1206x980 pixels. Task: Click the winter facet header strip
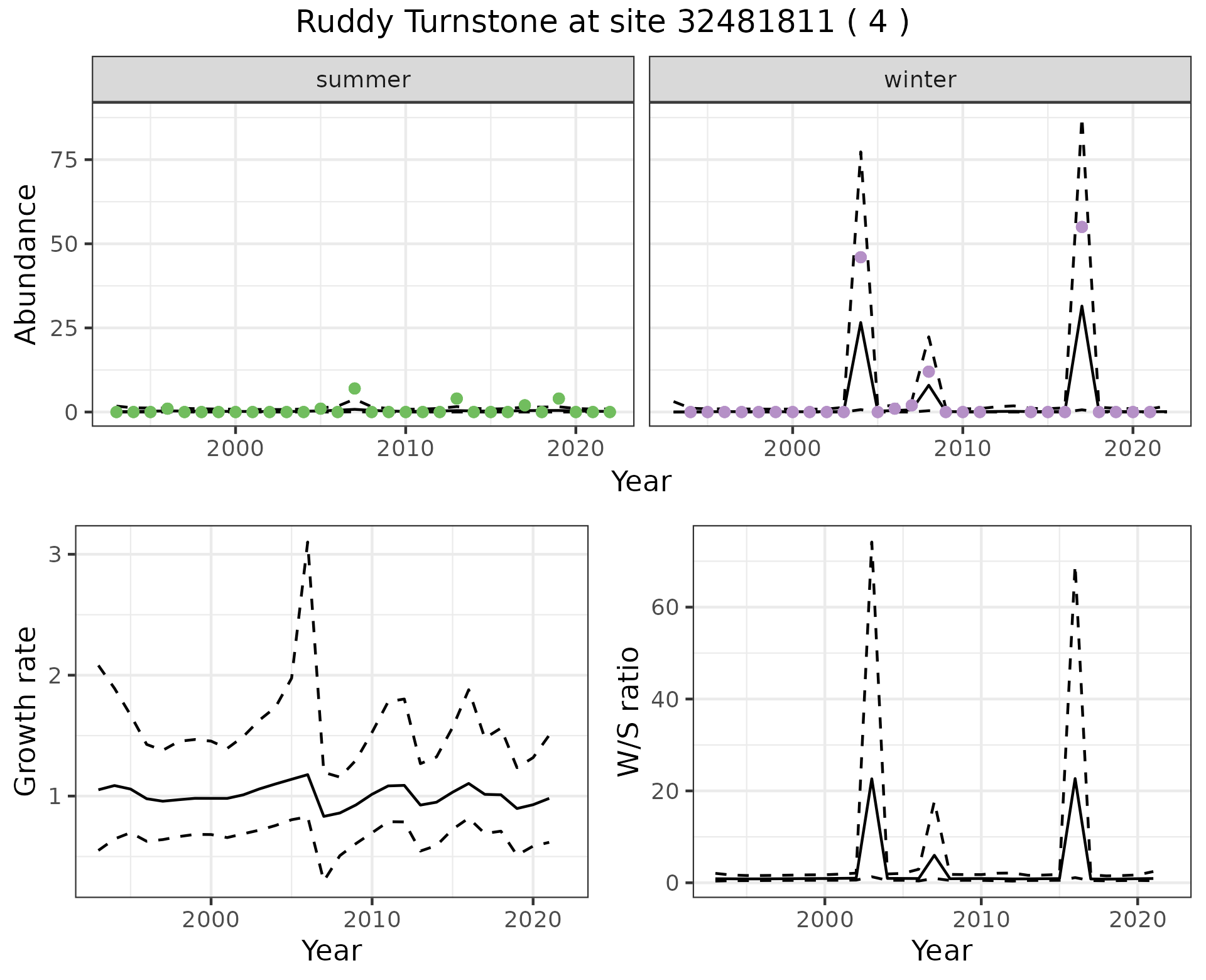pyautogui.click(x=920, y=80)
